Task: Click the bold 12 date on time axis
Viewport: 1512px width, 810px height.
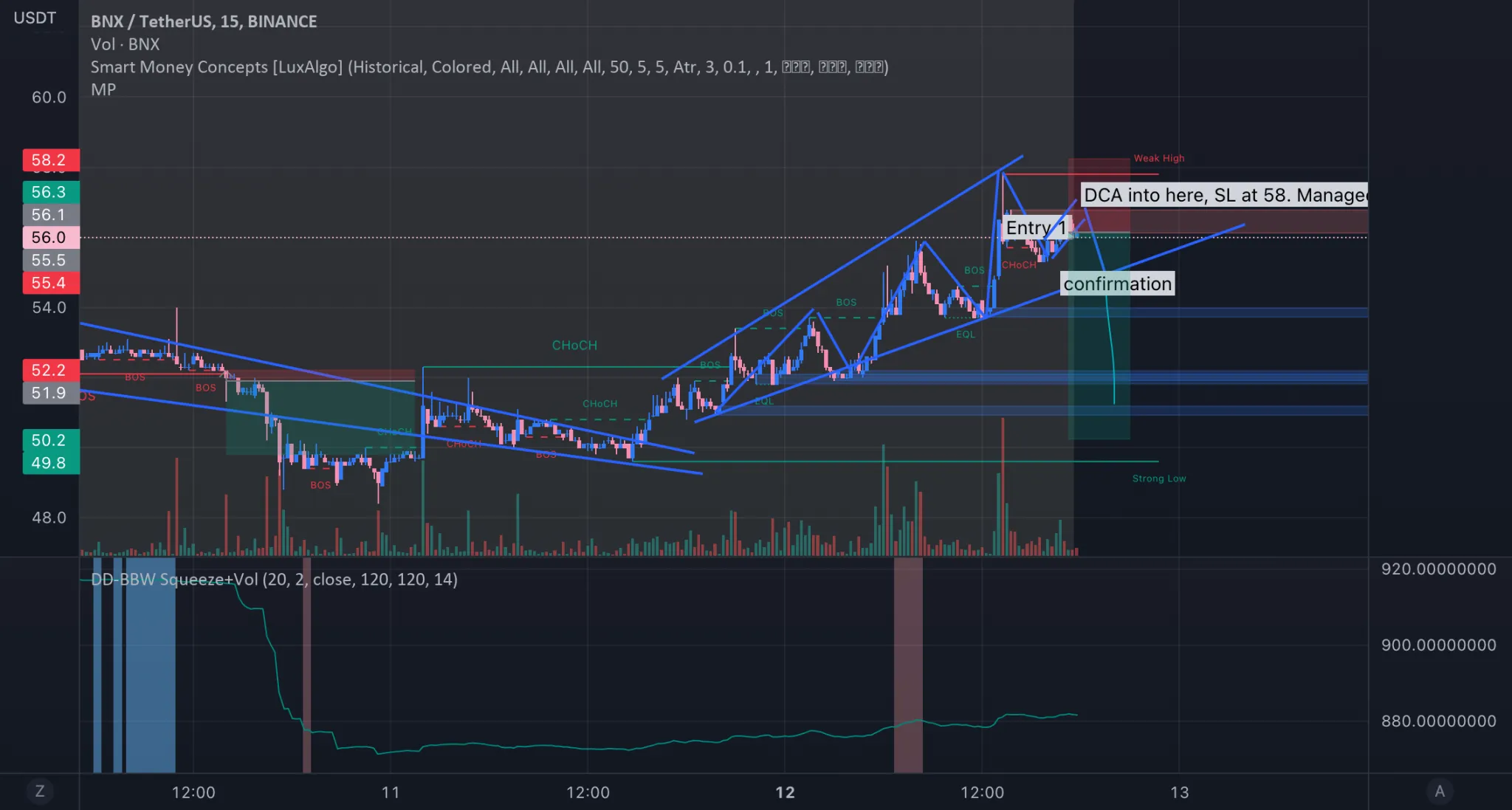Action: 785,792
